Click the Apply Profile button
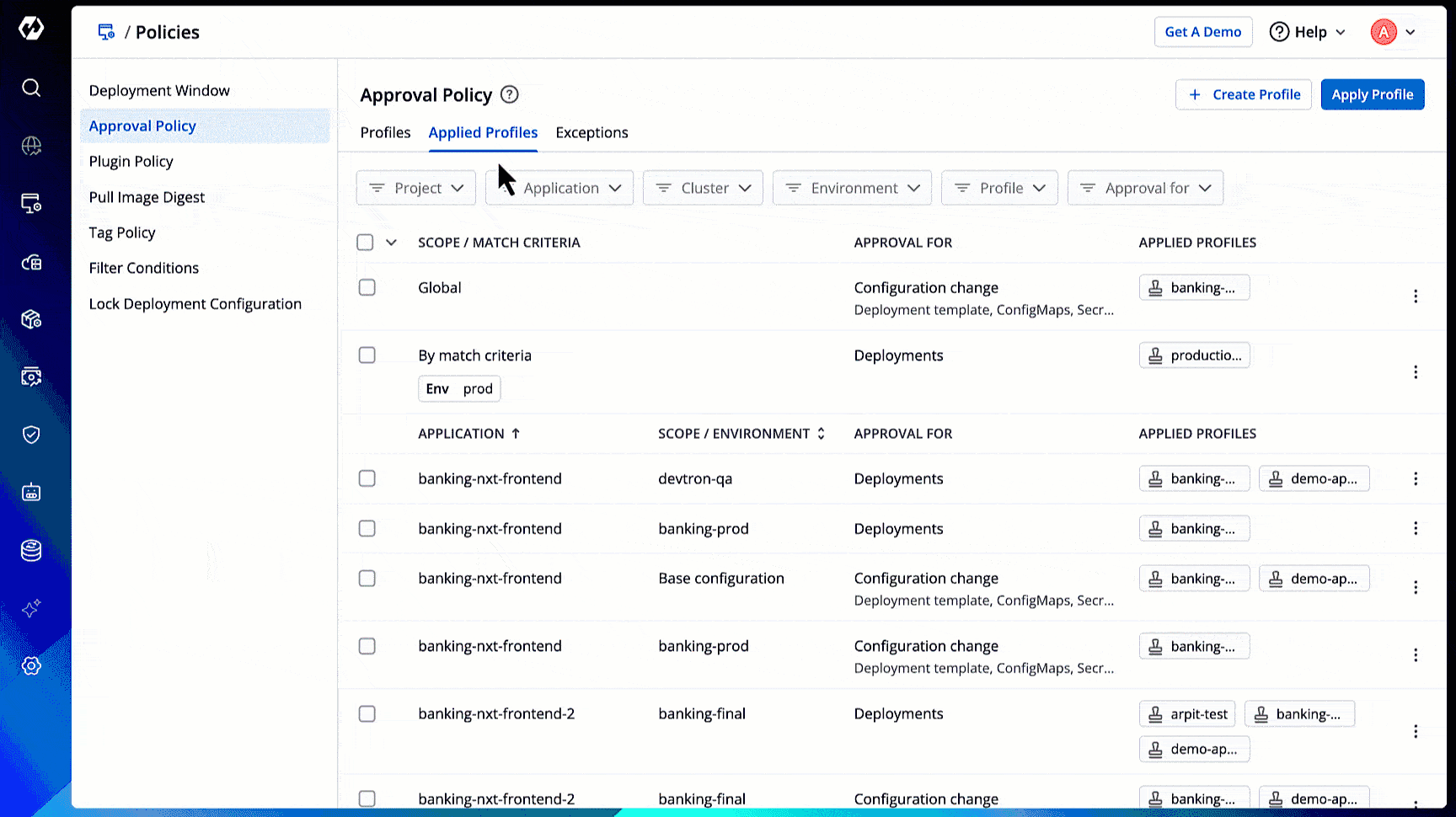1456x817 pixels. click(1372, 94)
